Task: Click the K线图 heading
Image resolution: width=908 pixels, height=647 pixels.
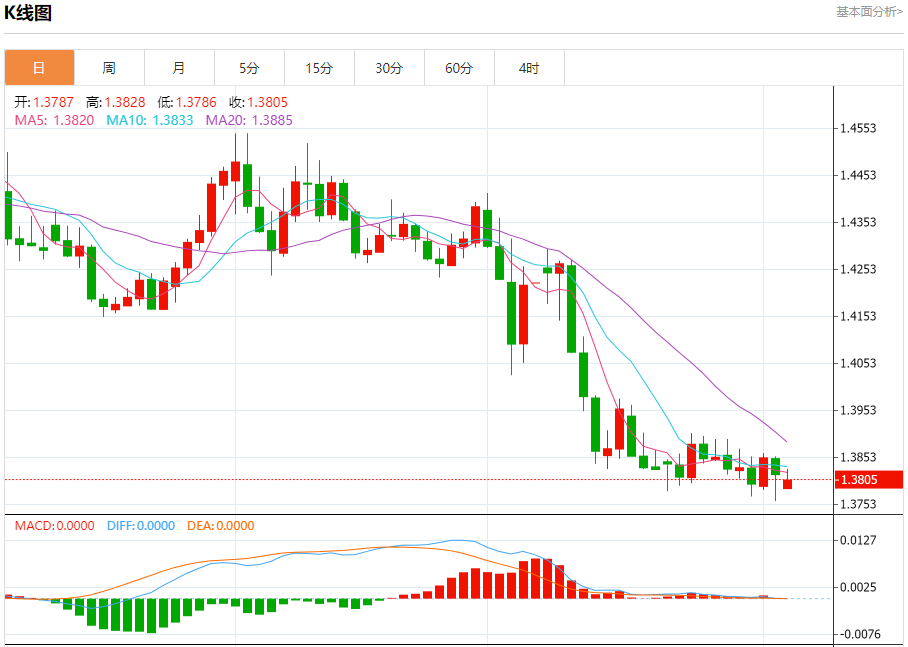Action: pyautogui.click(x=28, y=13)
